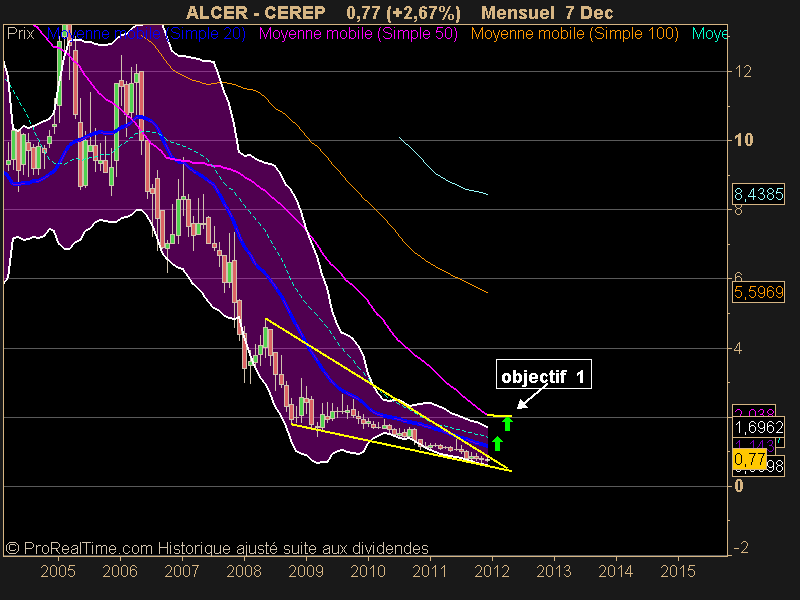Screen dimensions: 800x600
Task: Select the 8,4385 moving average value tag
Action: coord(758,194)
